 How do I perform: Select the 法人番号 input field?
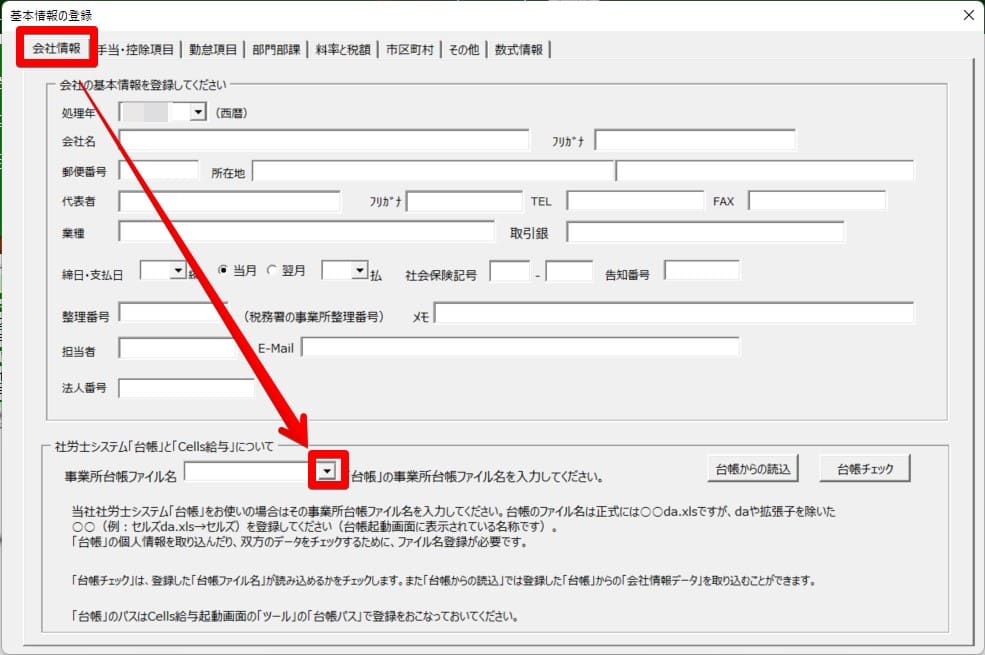(x=186, y=388)
